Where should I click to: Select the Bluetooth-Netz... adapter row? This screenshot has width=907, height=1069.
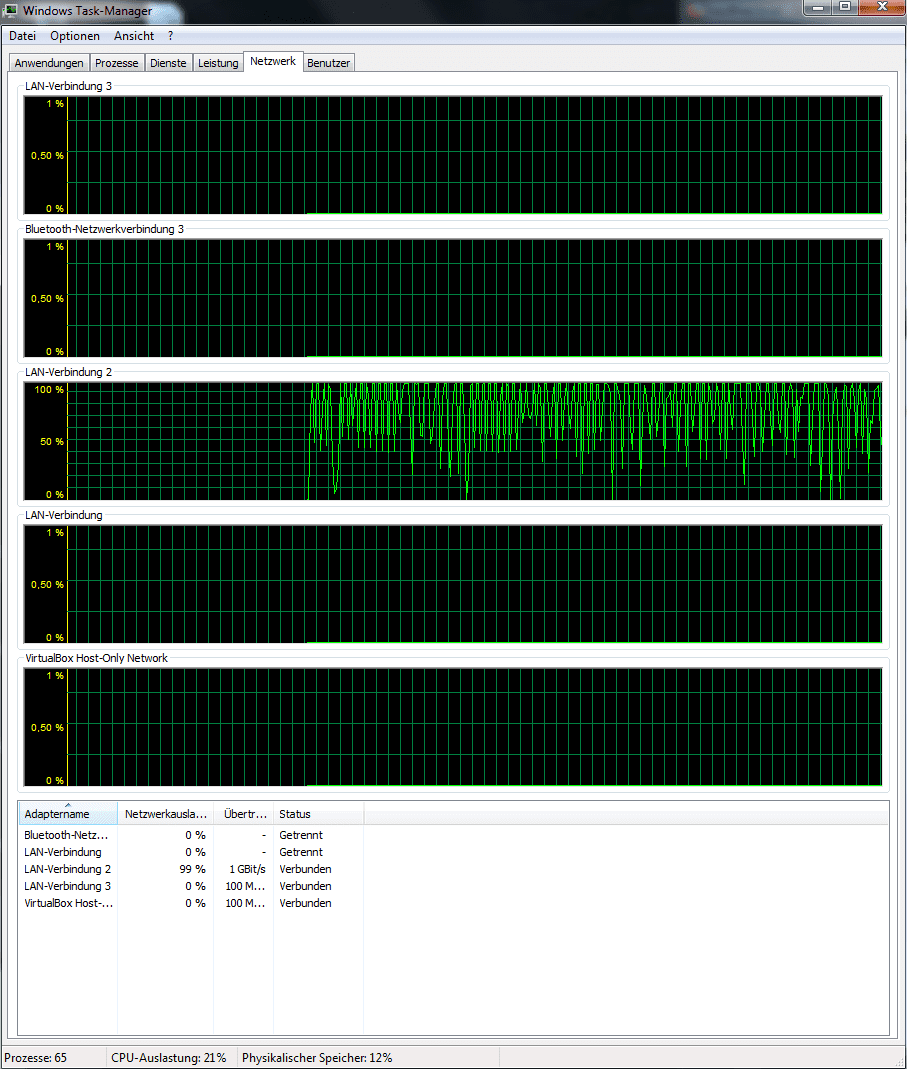191,835
